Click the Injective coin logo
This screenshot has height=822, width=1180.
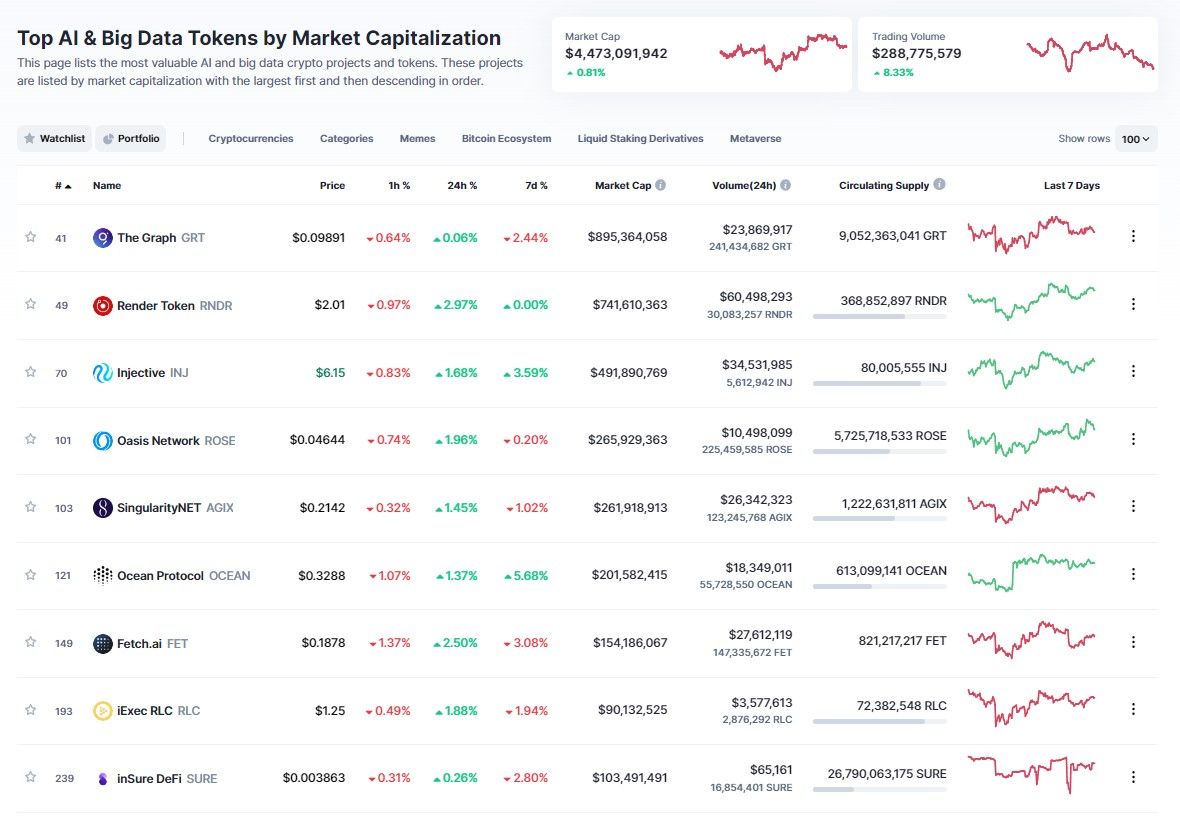(102, 373)
